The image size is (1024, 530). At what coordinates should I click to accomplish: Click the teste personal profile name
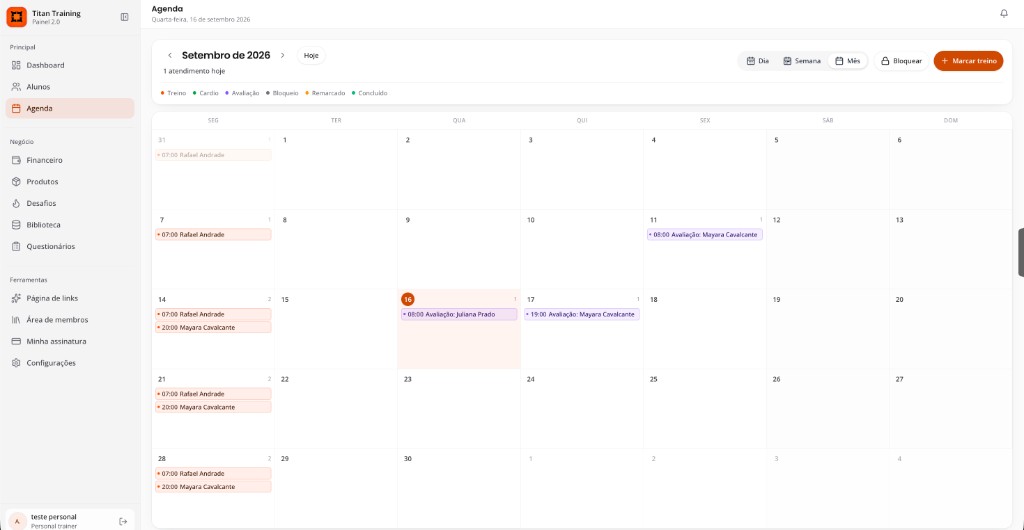54,517
